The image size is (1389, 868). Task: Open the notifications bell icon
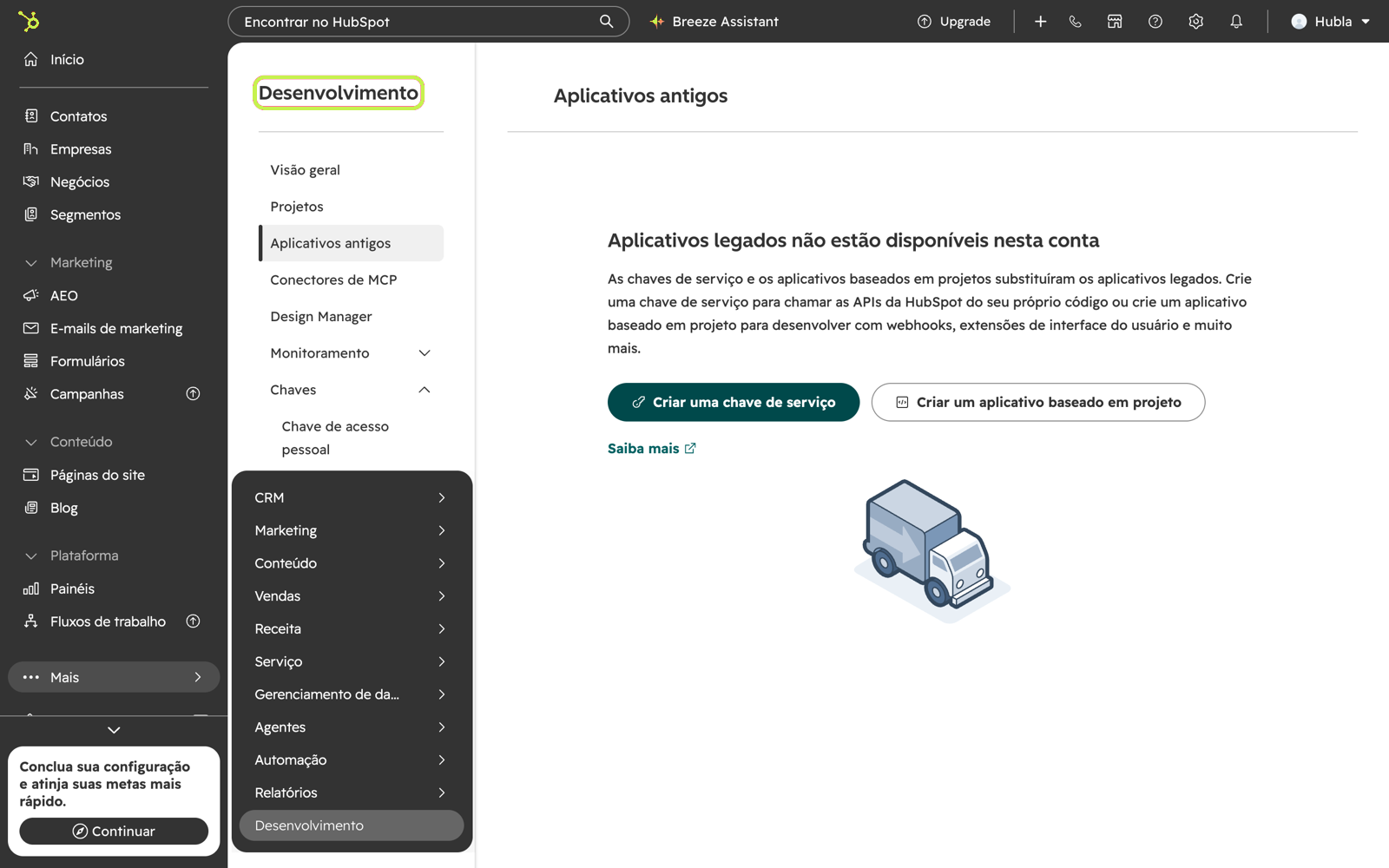(1236, 21)
